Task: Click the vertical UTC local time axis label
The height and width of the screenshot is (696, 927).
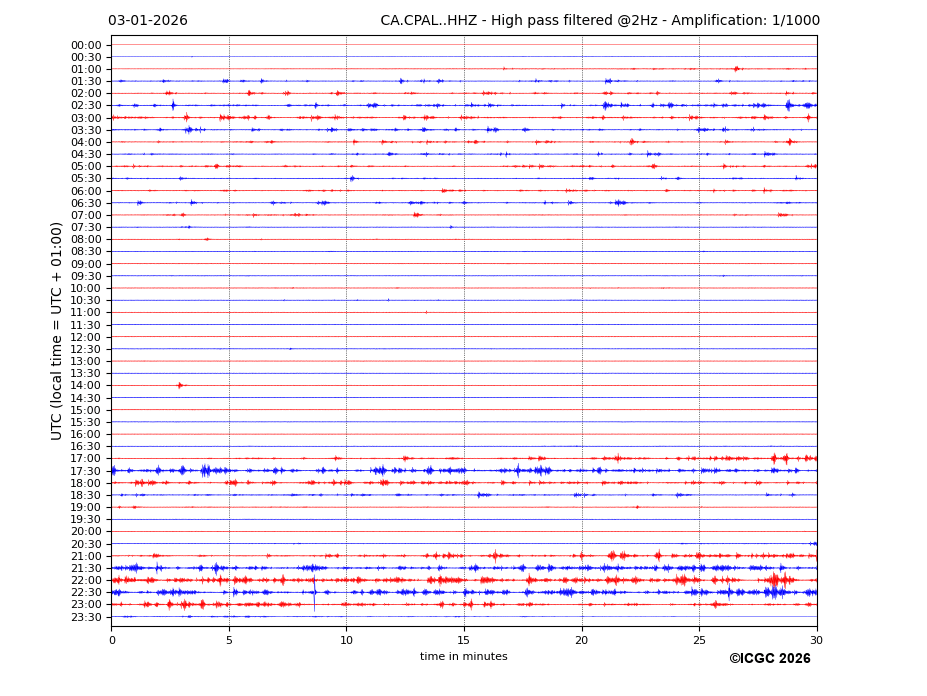Action: click(x=58, y=330)
